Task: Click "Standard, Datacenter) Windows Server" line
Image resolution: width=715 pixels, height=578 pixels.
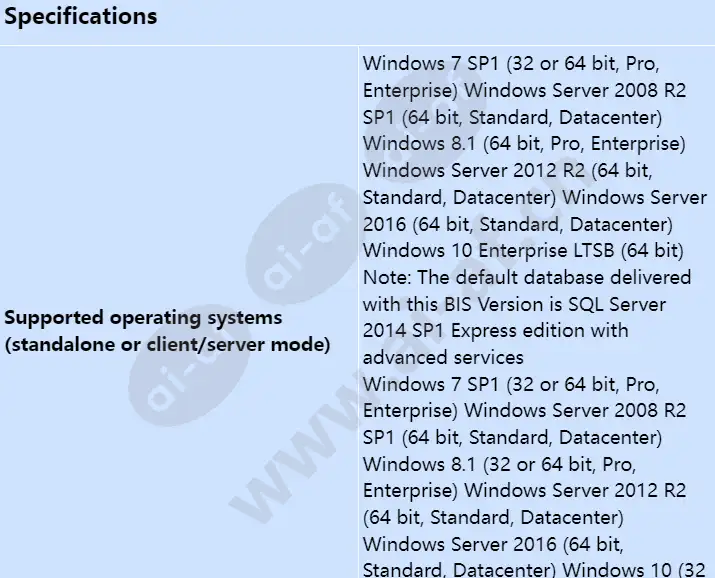Action: click(534, 196)
